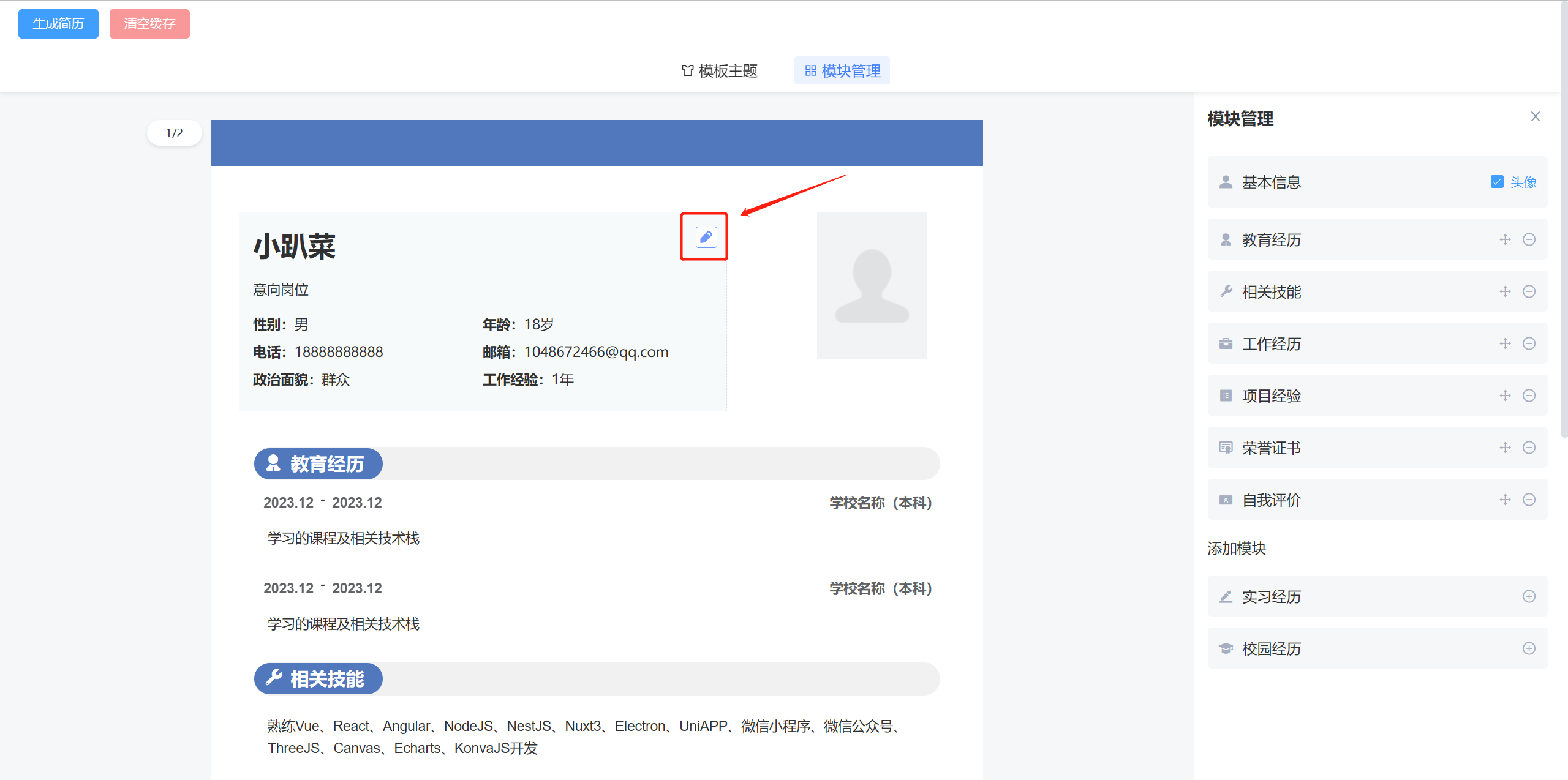Remove the 工作经历 module with minus icon
Screen dimensions: 1568x780
click(x=1529, y=343)
